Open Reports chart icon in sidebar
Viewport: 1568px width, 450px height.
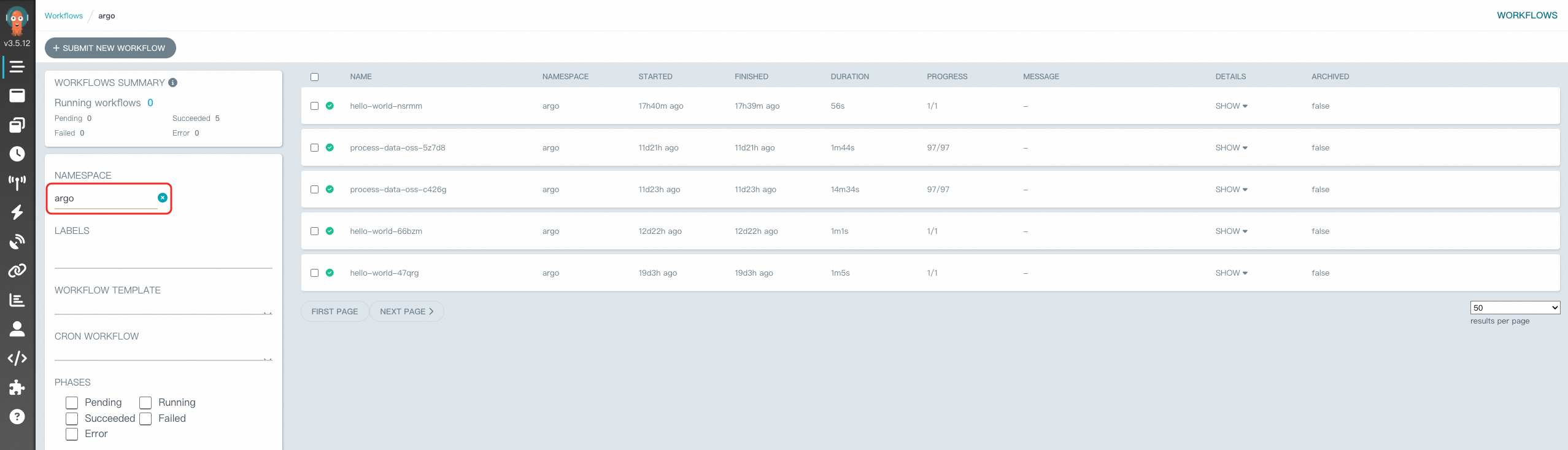pos(17,300)
